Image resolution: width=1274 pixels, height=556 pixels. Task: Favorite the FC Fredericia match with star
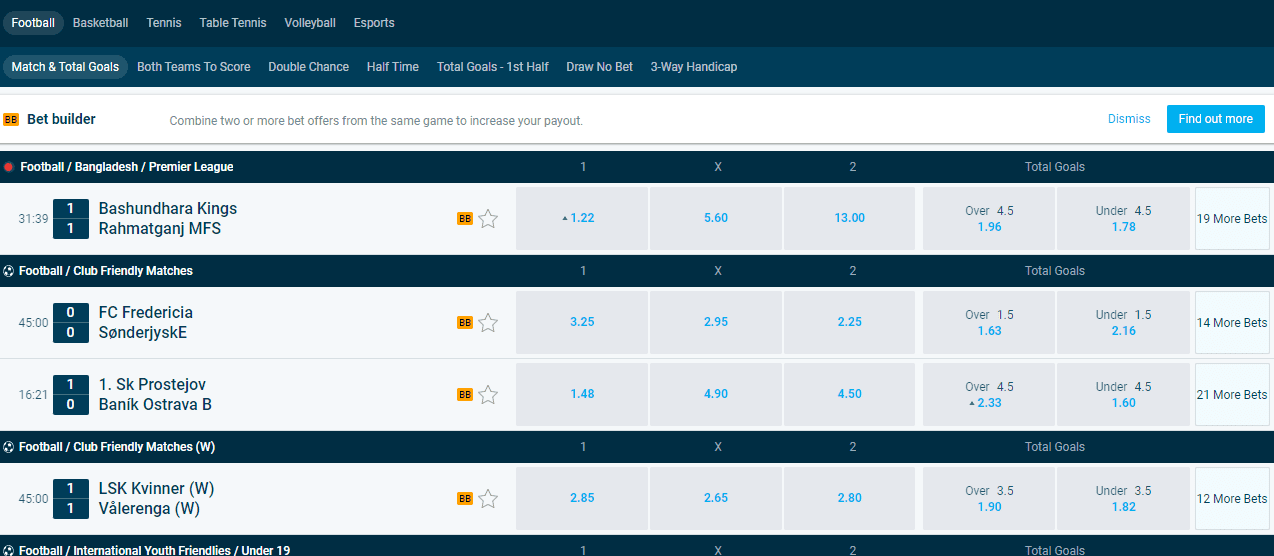(x=488, y=322)
